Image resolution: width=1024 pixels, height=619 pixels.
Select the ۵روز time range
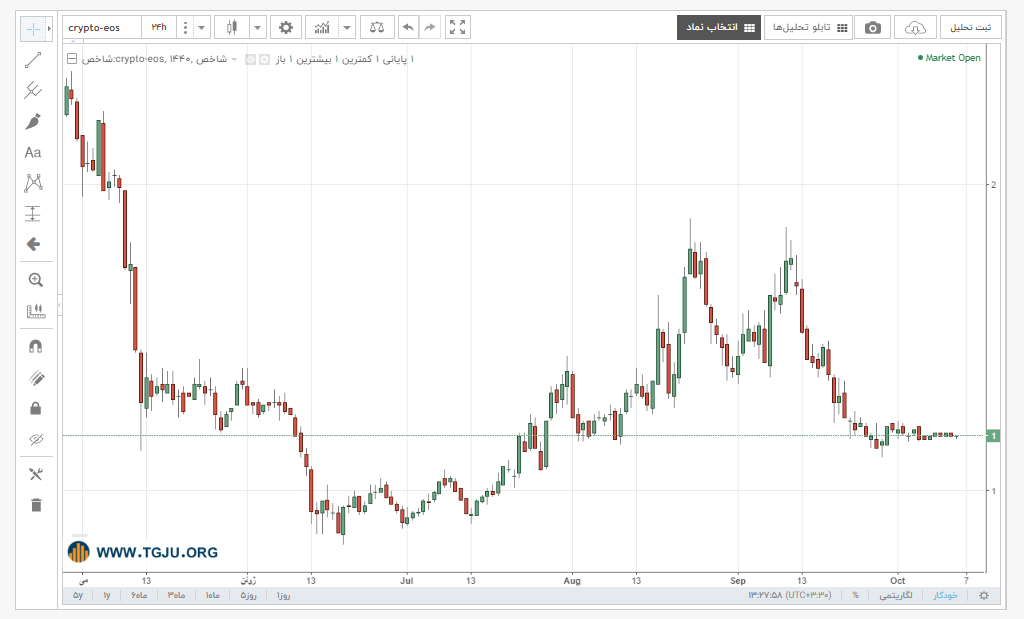point(248,595)
